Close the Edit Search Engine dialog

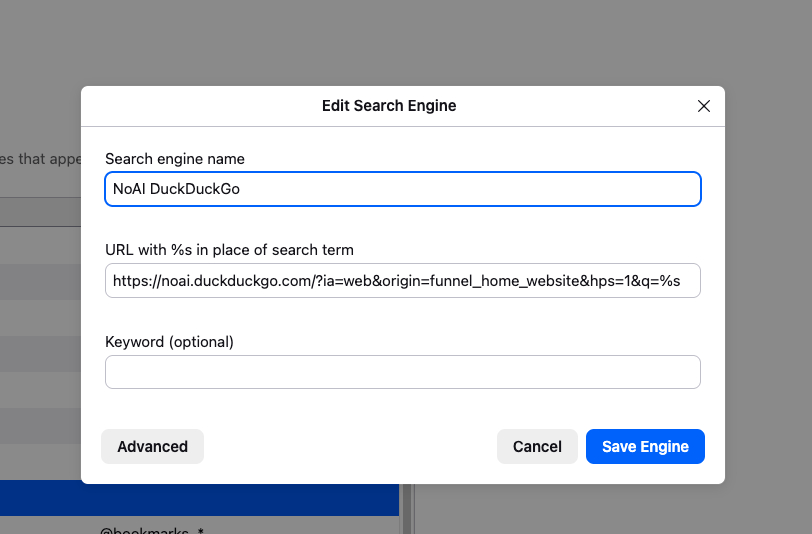pos(703,106)
